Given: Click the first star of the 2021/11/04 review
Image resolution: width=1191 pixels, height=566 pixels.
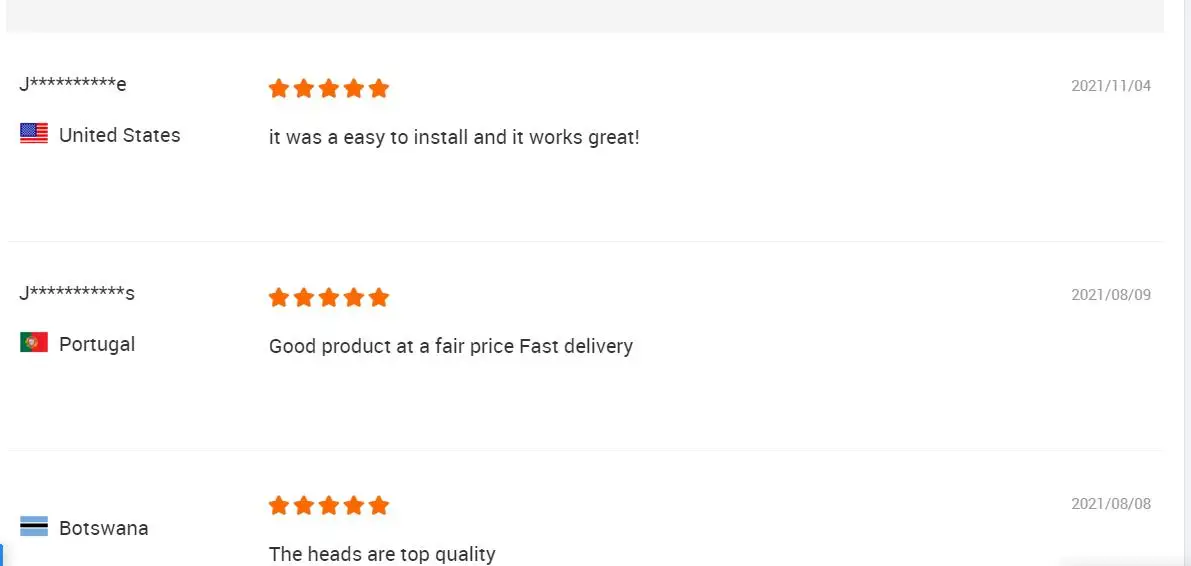Looking at the screenshot, I should 279,88.
